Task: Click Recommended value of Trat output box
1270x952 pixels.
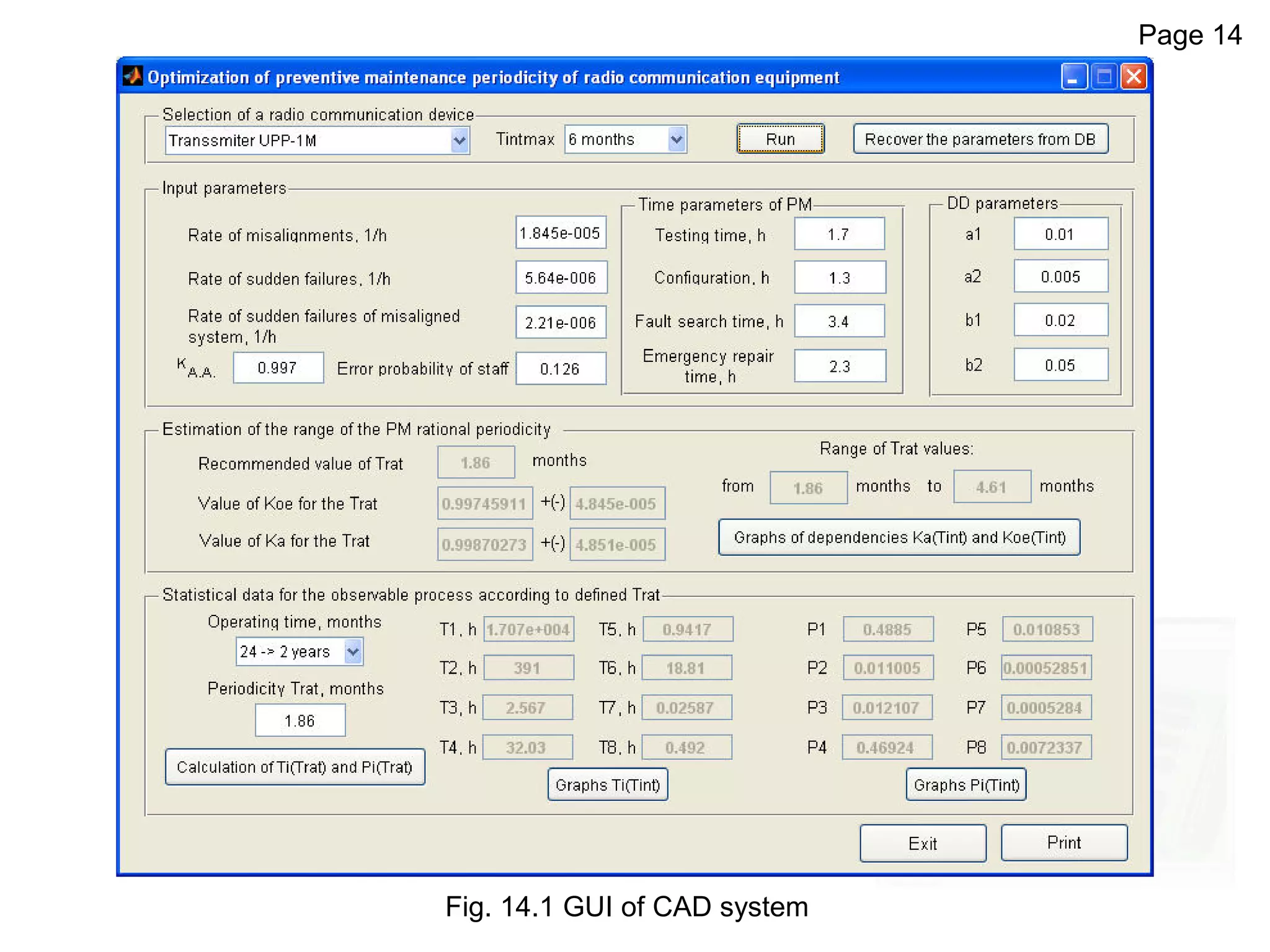Action: [476, 462]
